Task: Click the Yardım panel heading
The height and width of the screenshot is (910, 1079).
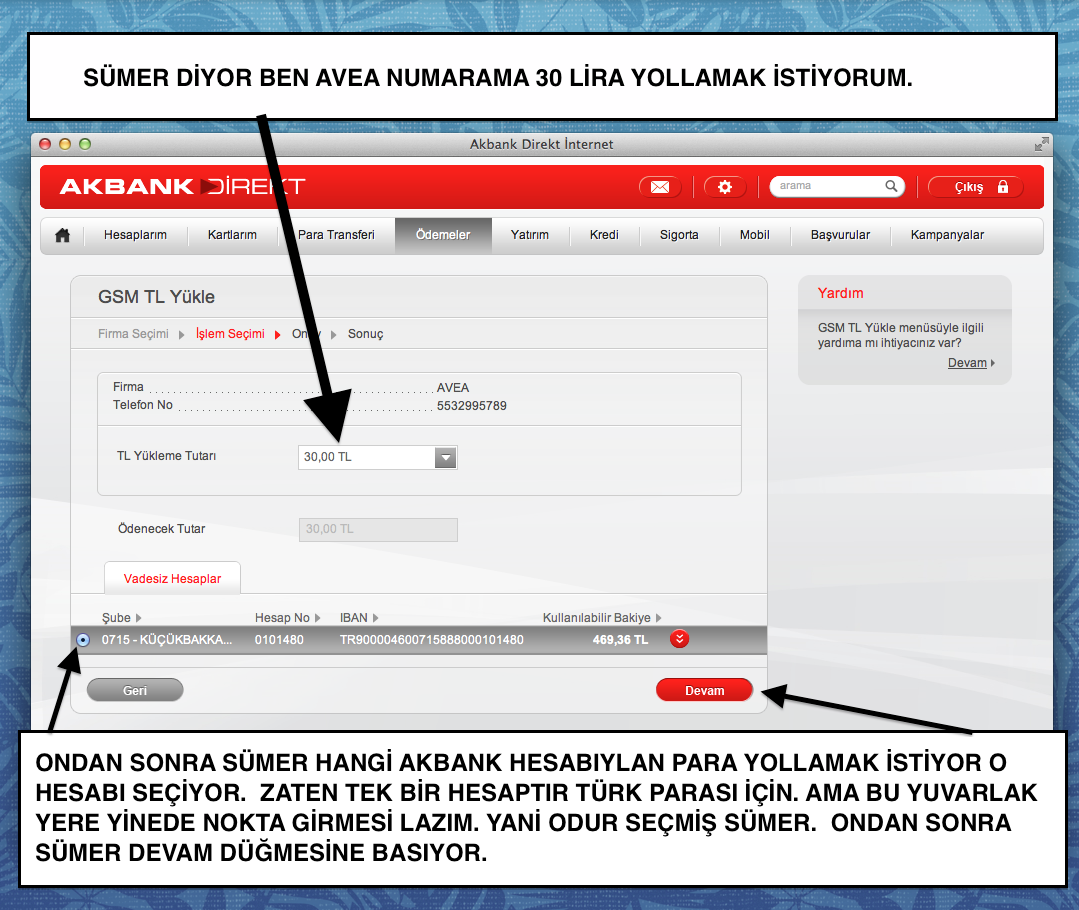Action: 840,293
